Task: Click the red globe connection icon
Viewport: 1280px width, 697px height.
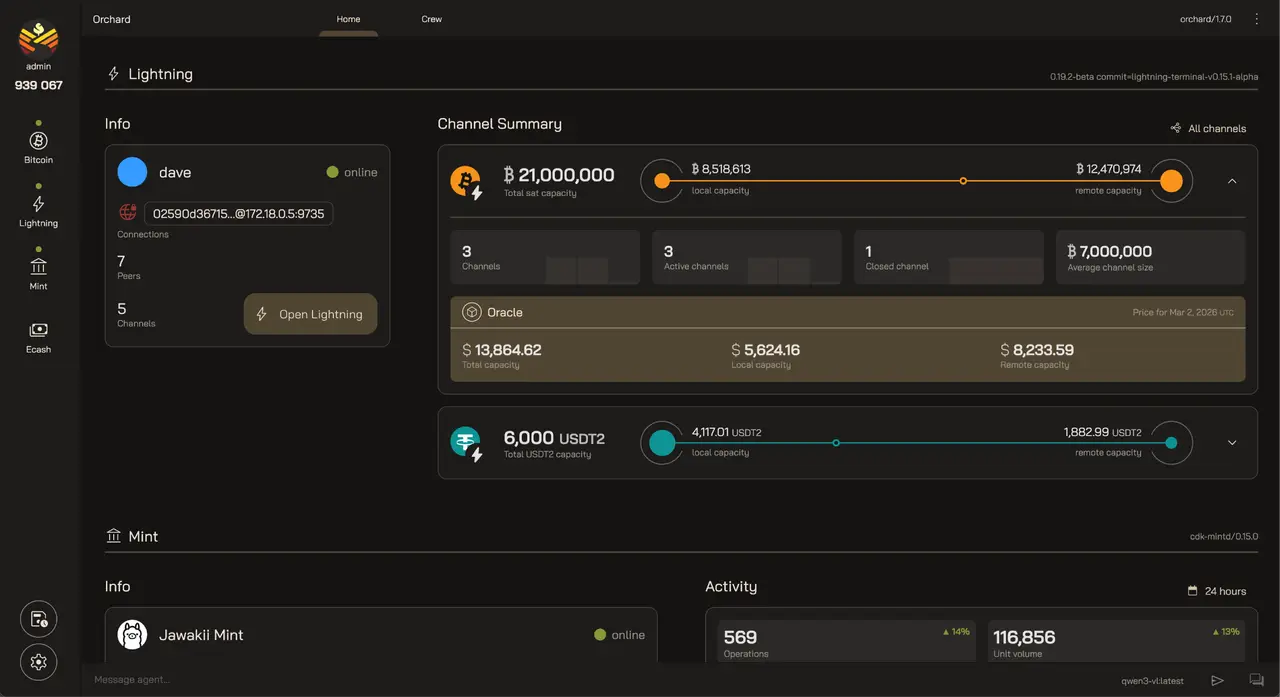Action: point(127,212)
